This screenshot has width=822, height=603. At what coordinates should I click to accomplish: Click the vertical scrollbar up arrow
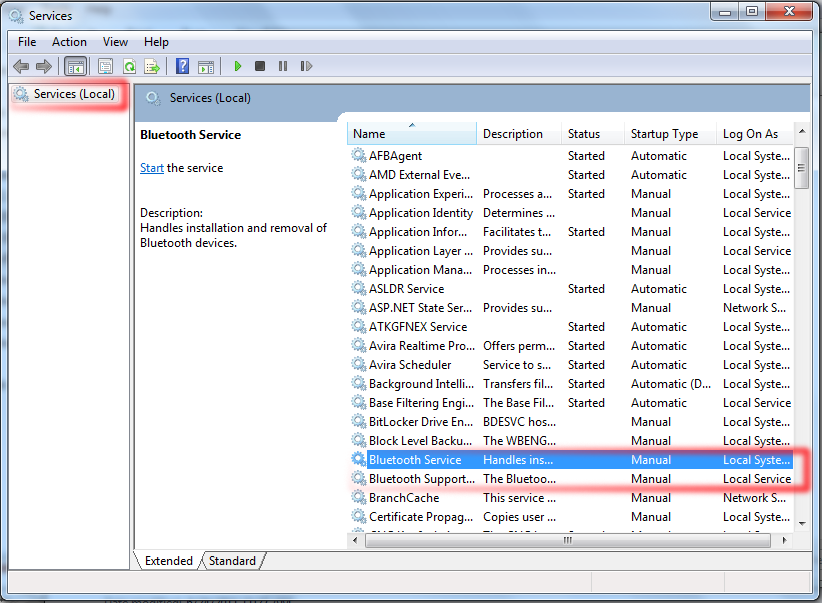802,131
